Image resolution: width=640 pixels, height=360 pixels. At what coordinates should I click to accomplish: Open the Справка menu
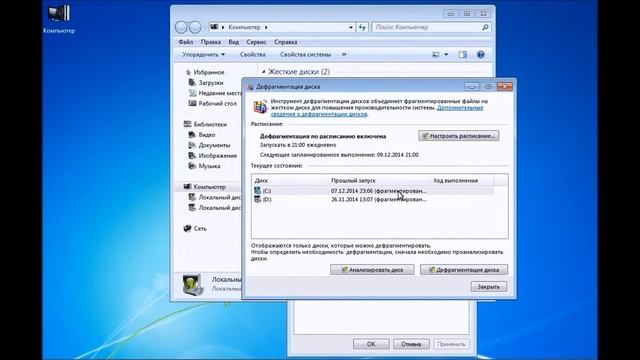(286, 42)
